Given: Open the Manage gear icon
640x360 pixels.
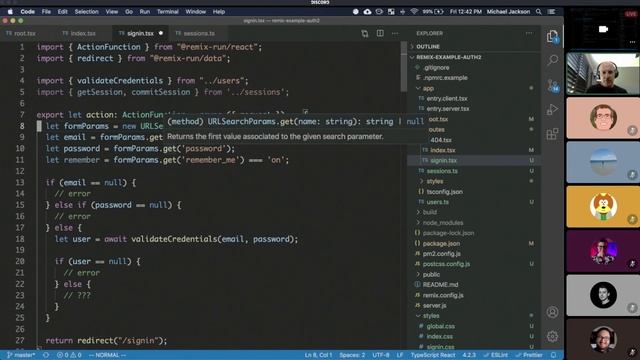Looking at the screenshot, I should click(552, 336).
